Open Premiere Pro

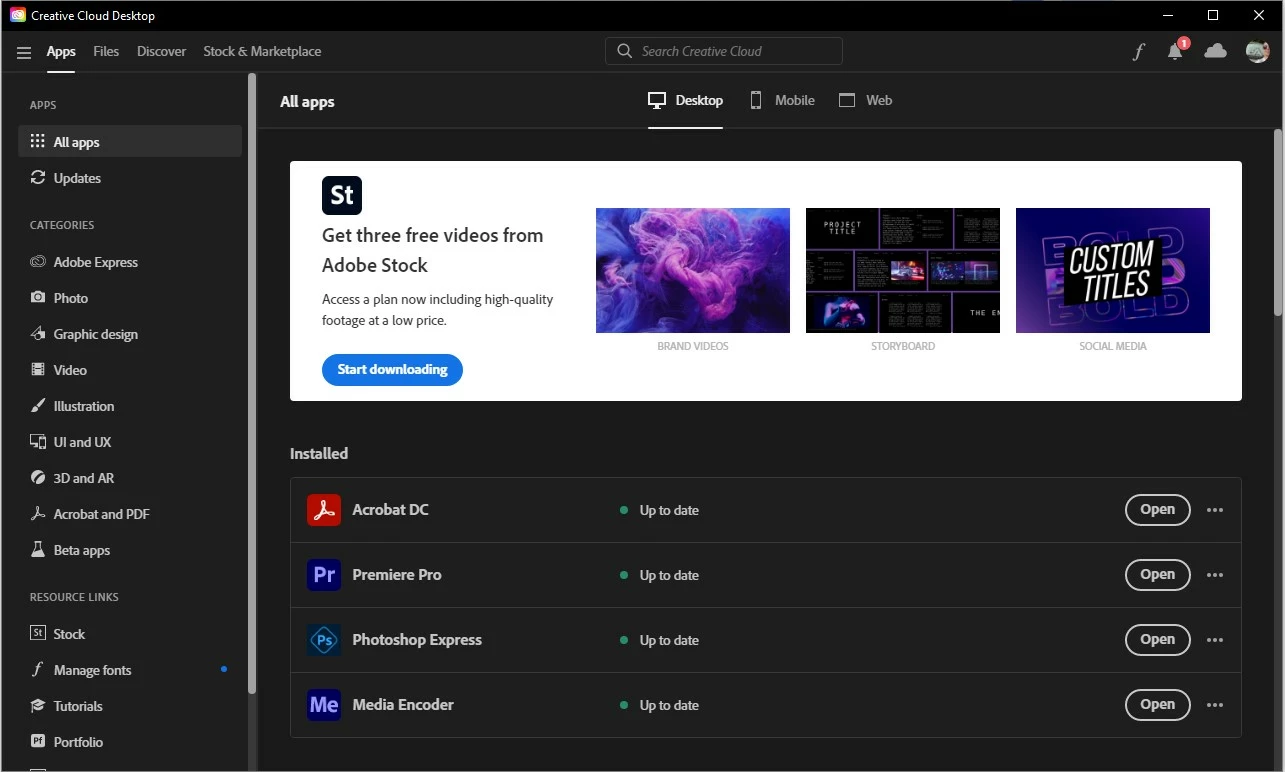[x=1157, y=575]
